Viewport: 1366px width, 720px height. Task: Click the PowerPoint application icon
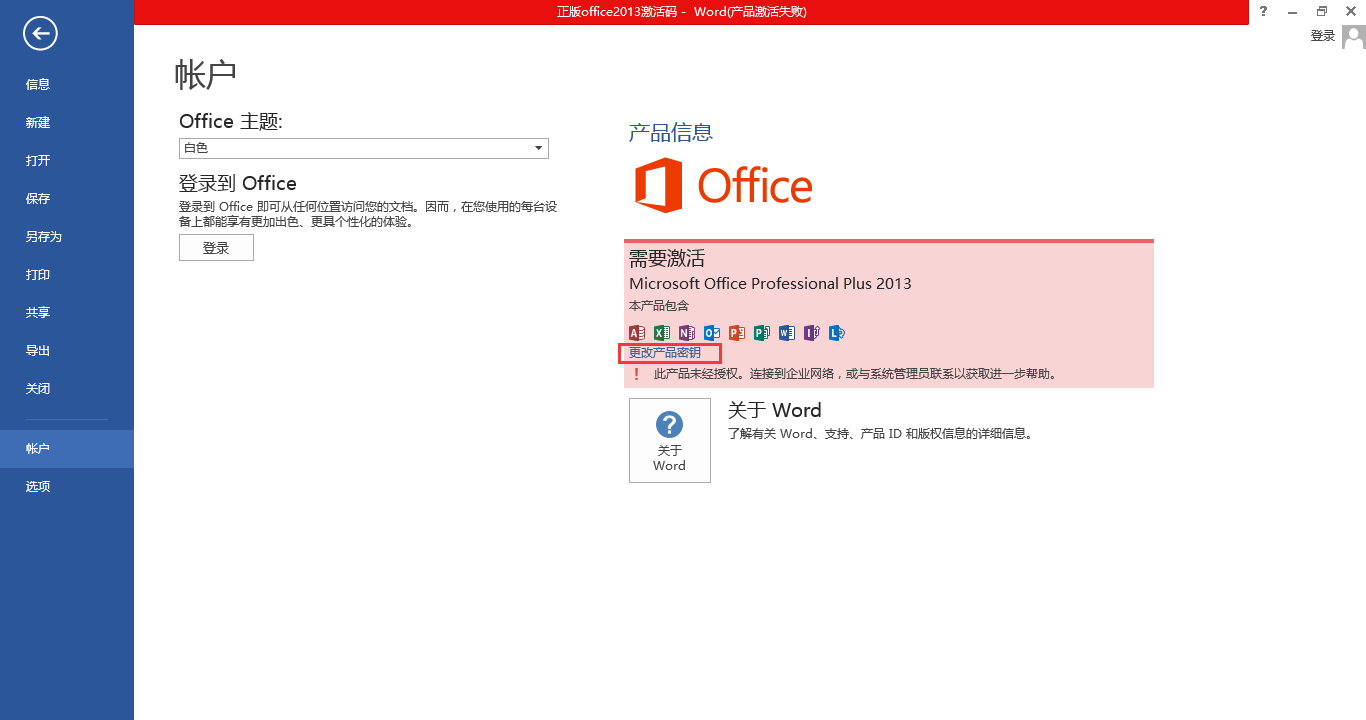tap(736, 333)
